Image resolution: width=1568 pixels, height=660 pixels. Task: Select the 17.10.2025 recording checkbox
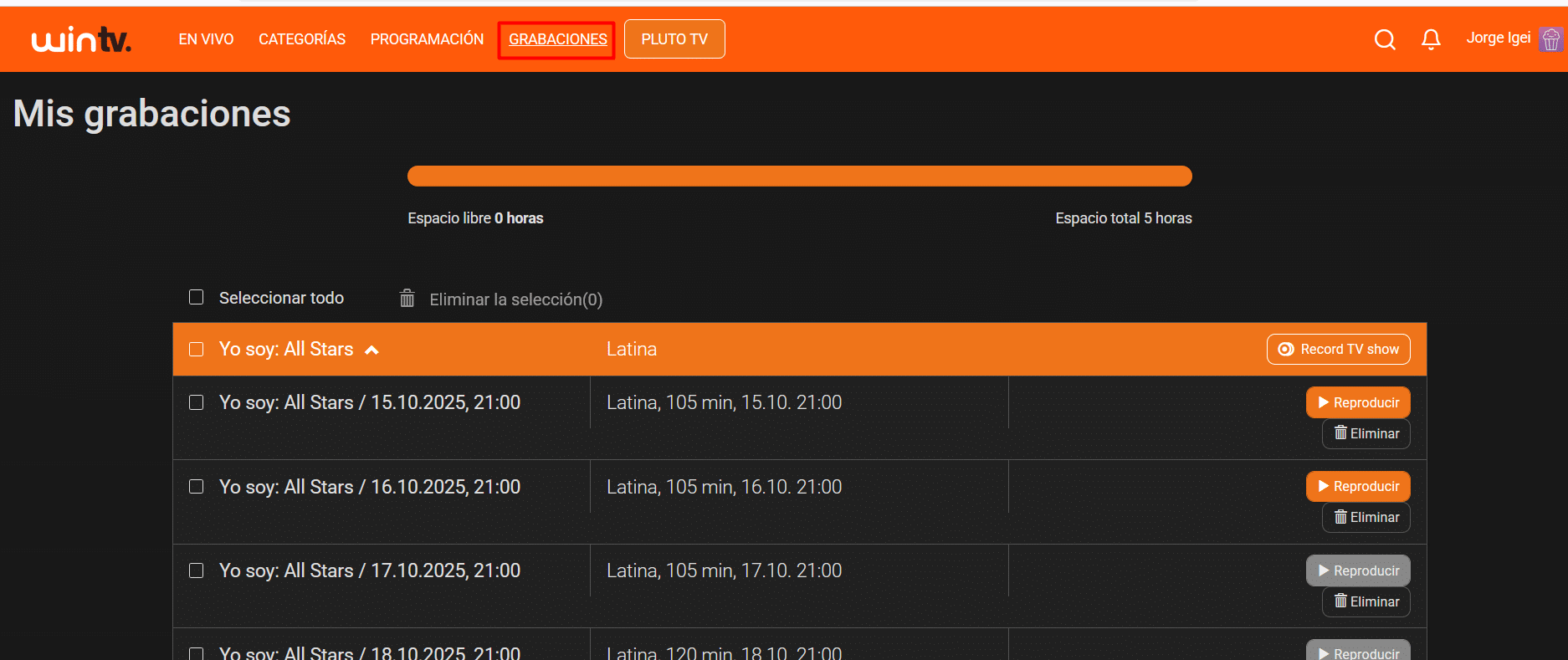pos(197,570)
